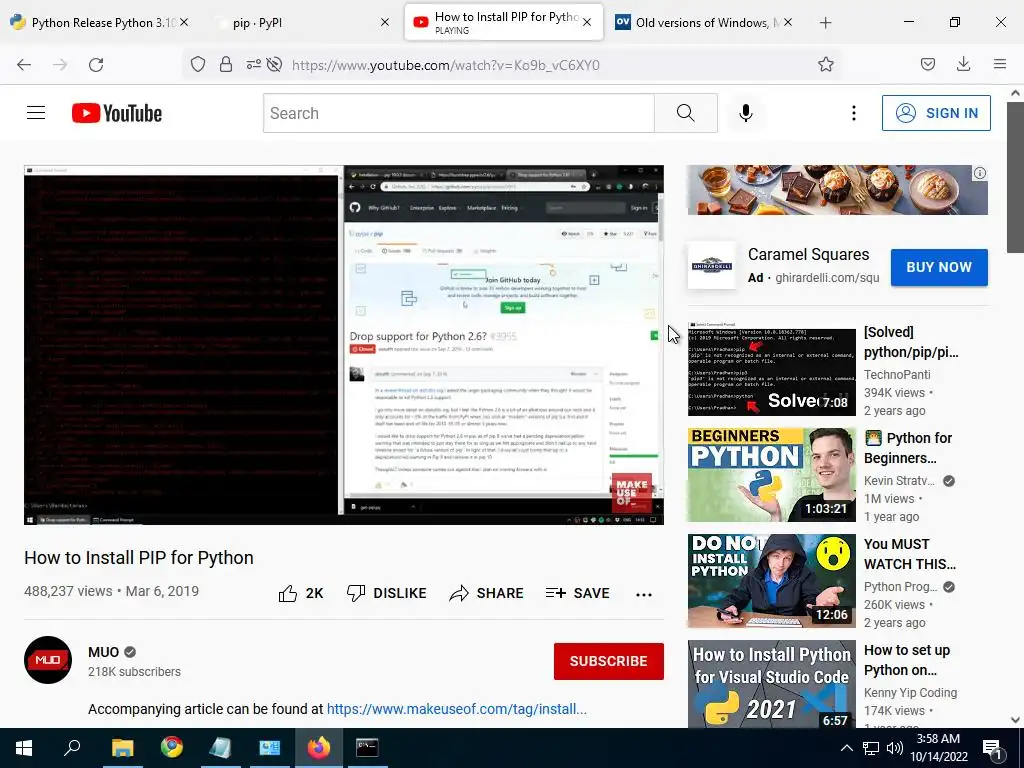
Task: Bookmark this page with the star
Action: click(x=825, y=64)
